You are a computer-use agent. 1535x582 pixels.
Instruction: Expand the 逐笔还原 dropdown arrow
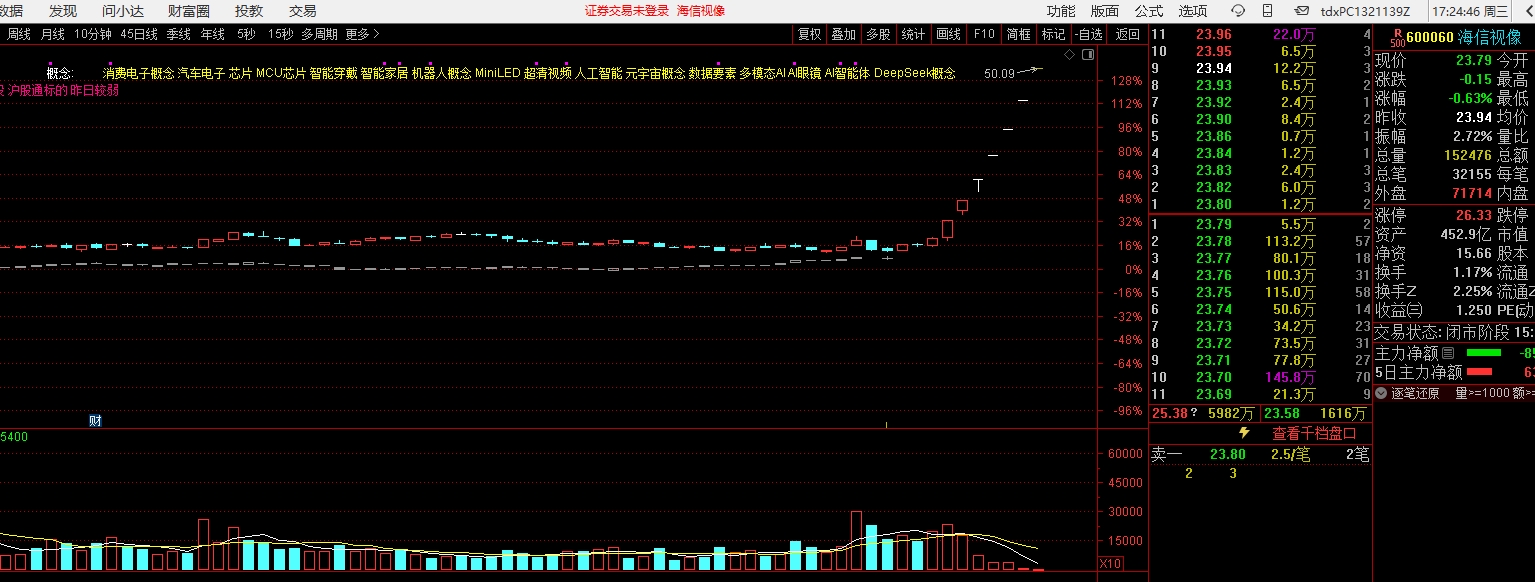(1382, 393)
